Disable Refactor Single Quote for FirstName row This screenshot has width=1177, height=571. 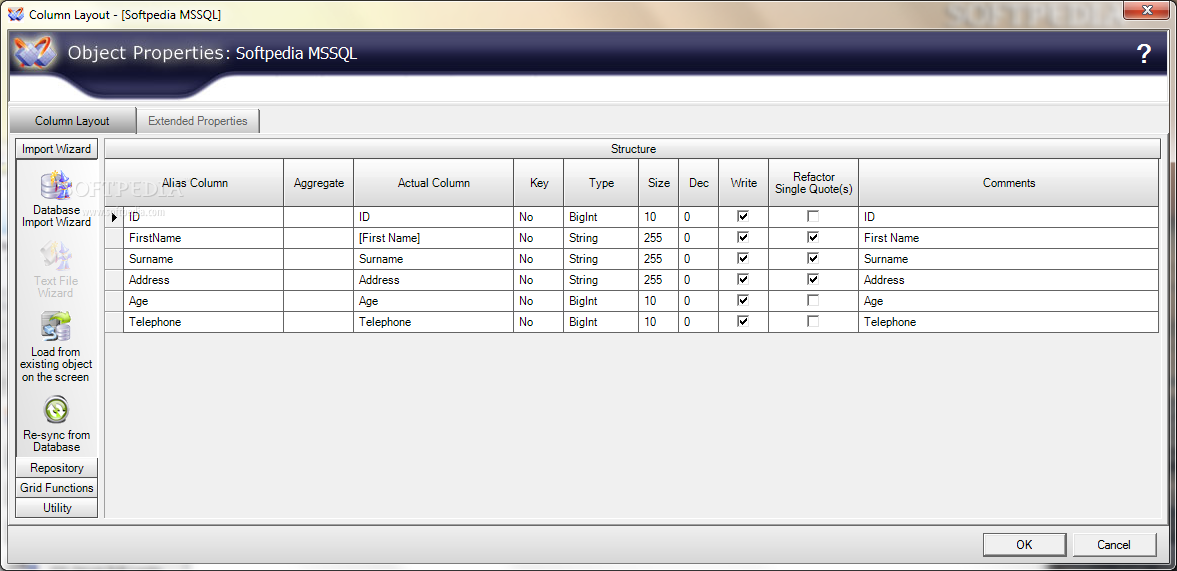[813, 237]
